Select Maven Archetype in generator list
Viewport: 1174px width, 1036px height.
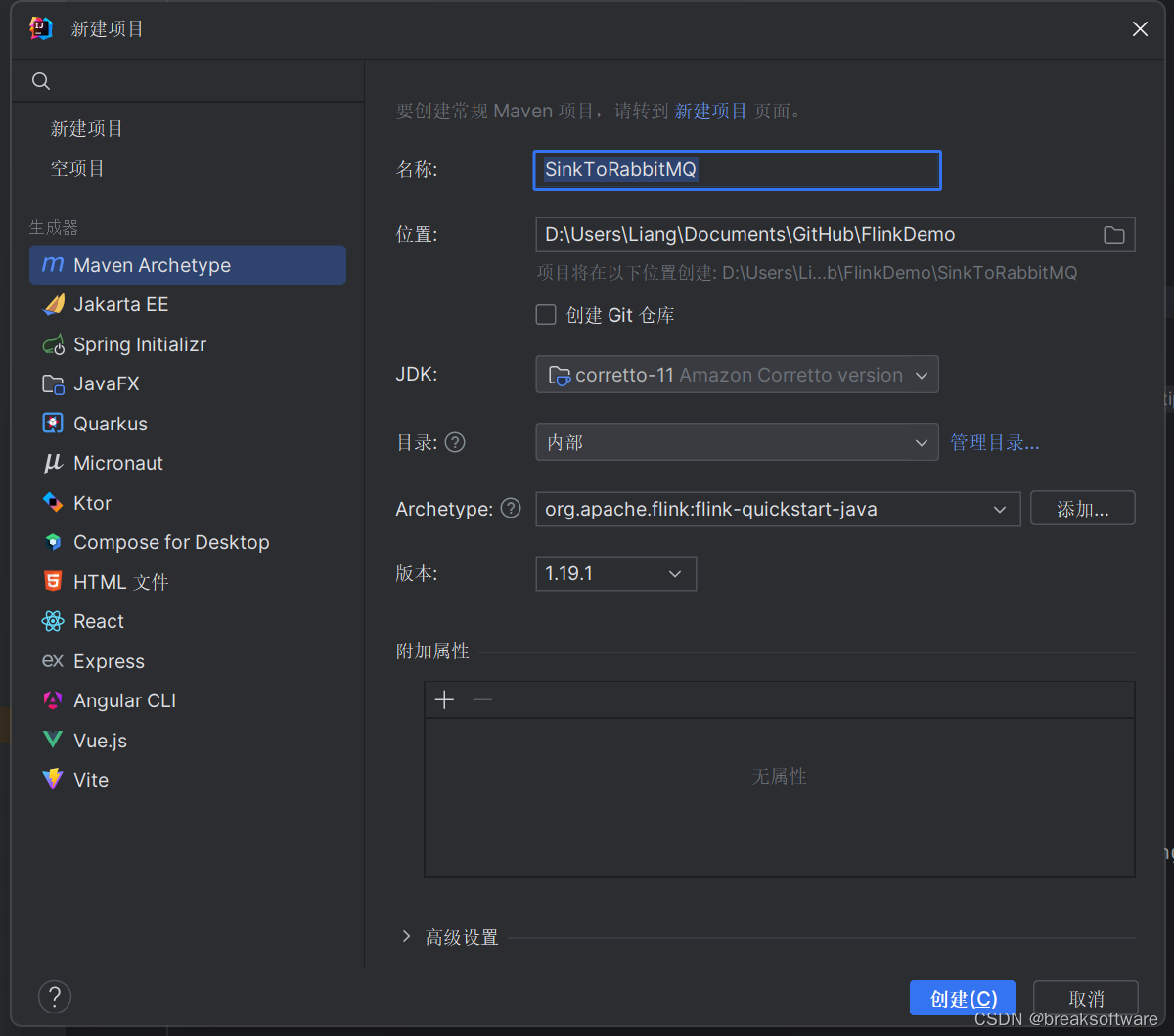point(152,264)
